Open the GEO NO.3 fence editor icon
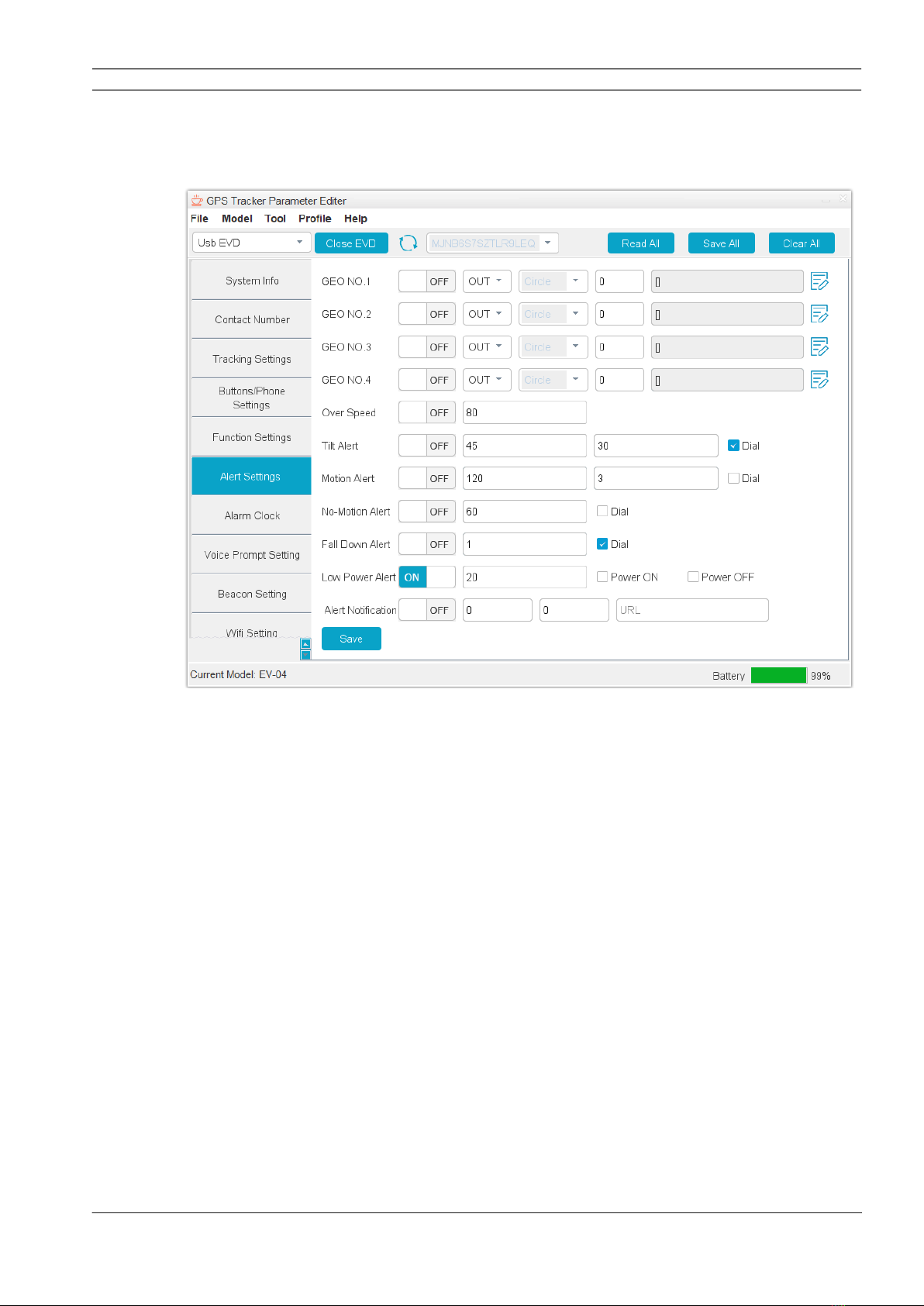Image resolution: width=924 pixels, height=1306 pixels. click(819, 347)
